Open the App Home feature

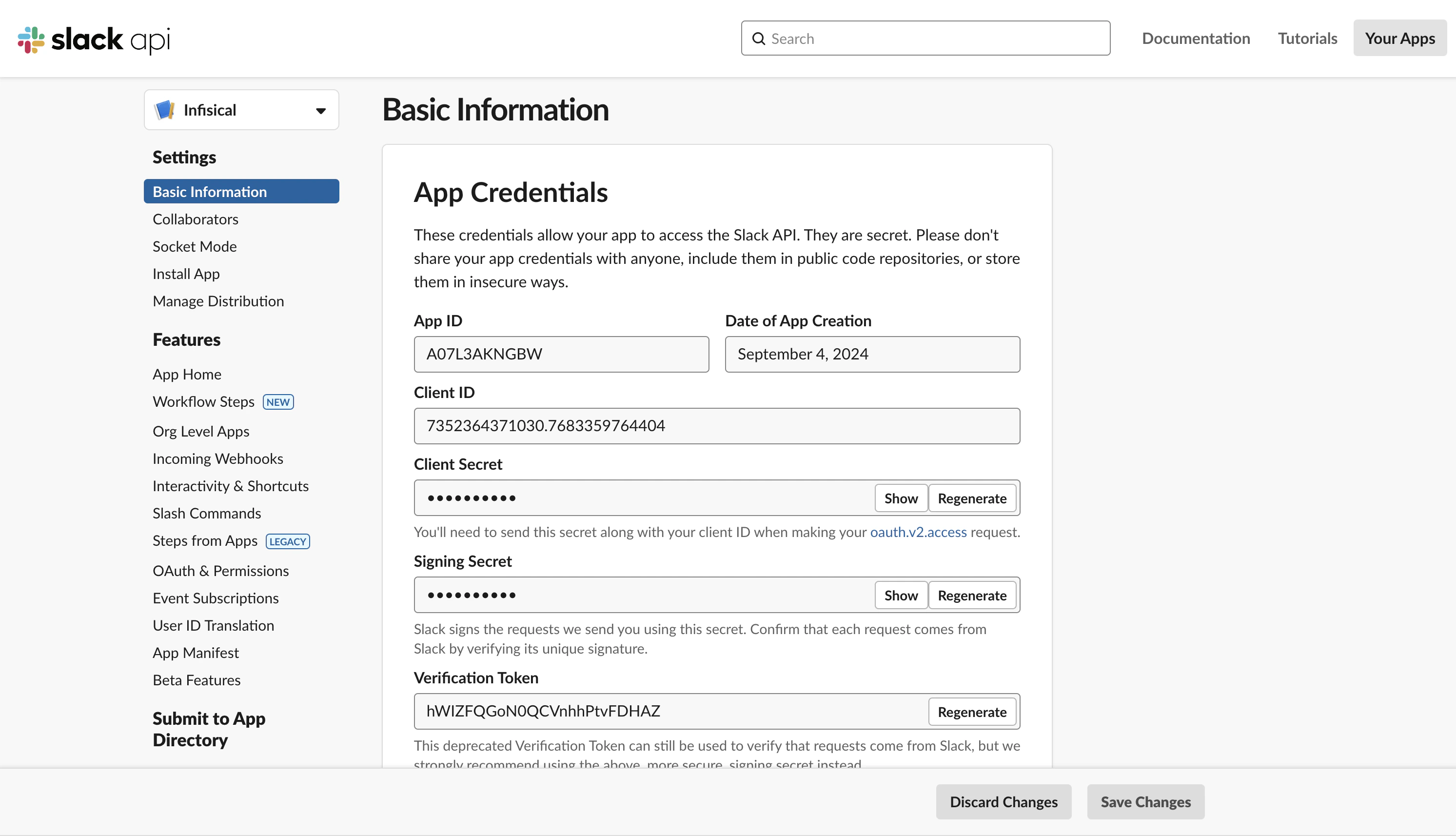point(187,375)
